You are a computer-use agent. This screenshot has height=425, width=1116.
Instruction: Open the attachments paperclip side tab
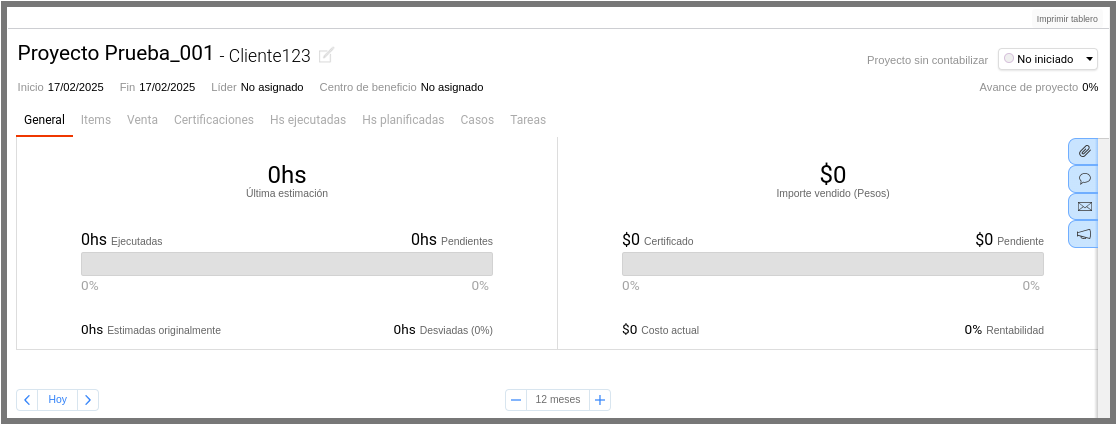click(1084, 151)
